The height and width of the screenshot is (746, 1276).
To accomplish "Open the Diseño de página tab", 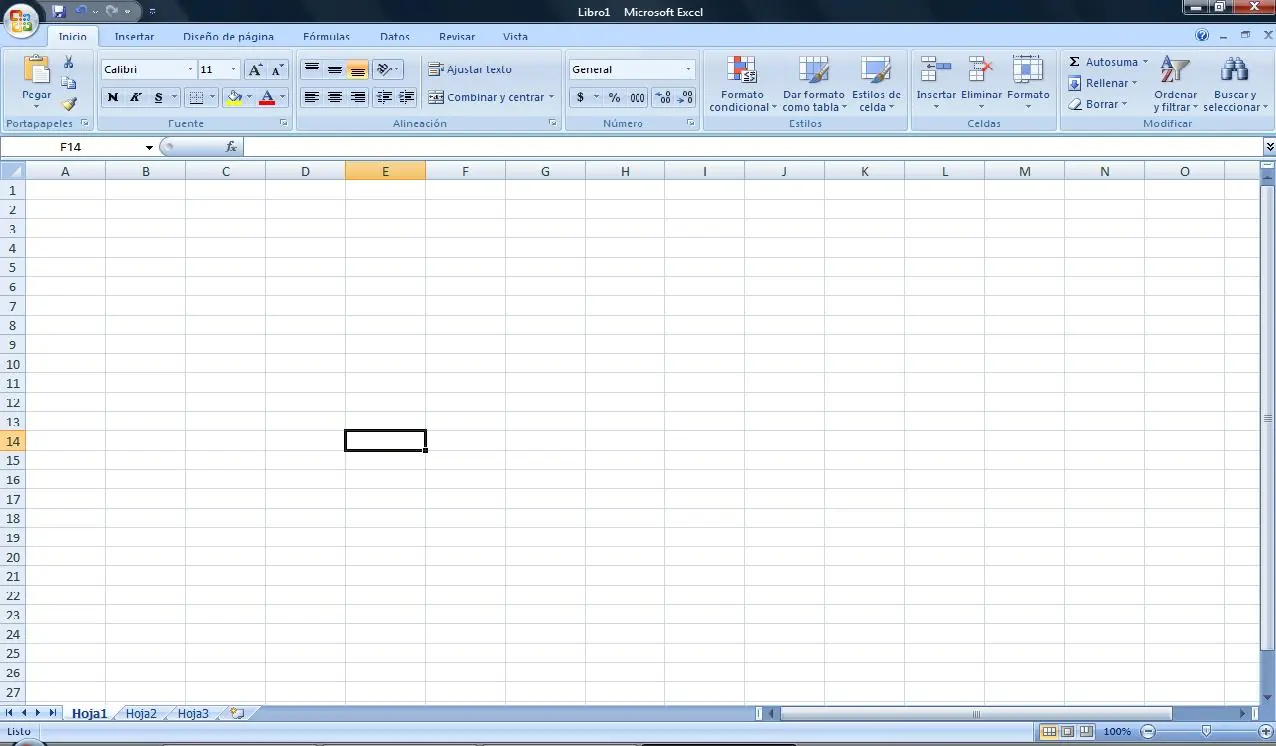I will (228, 37).
